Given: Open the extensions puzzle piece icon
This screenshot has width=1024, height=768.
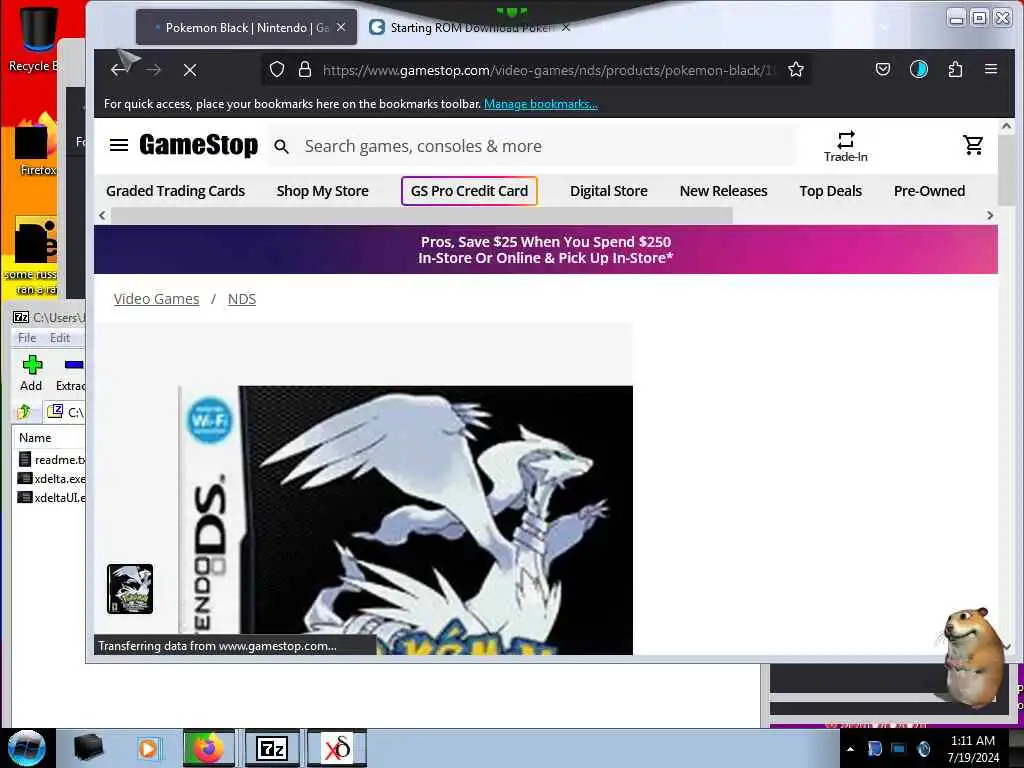Looking at the screenshot, I should pos(955,69).
